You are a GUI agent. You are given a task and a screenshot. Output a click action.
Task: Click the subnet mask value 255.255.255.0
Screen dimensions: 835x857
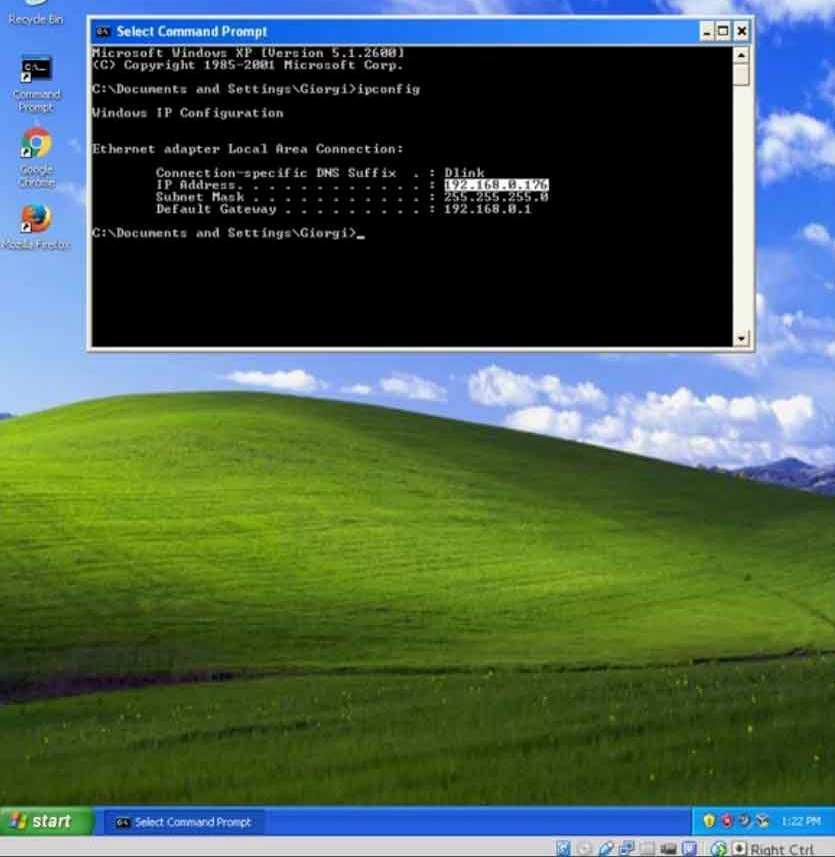[496, 197]
